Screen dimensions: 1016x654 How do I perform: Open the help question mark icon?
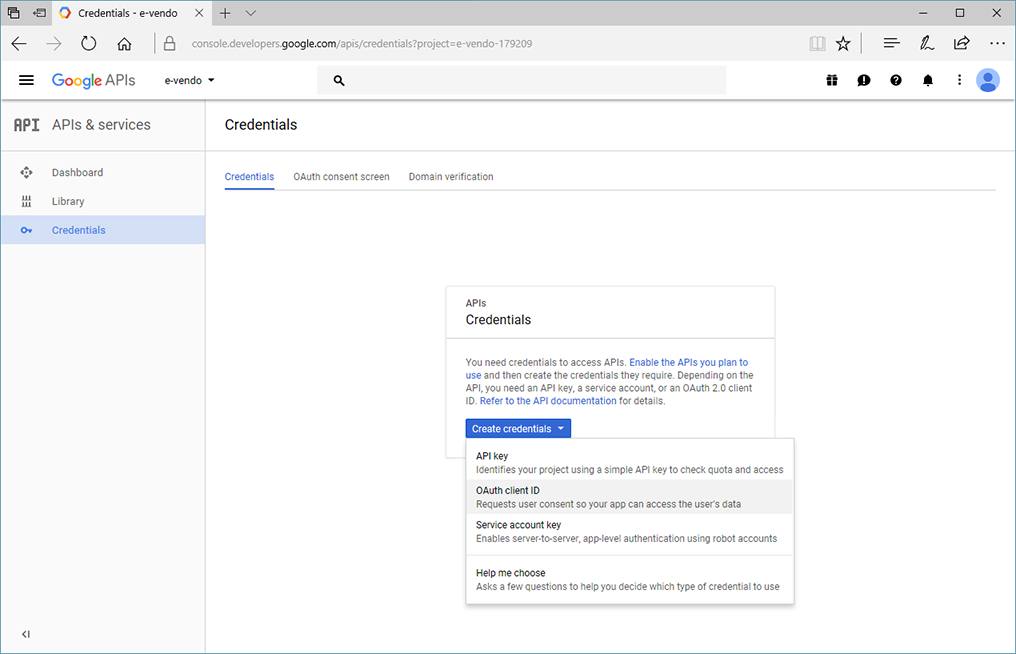pos(895,80)
